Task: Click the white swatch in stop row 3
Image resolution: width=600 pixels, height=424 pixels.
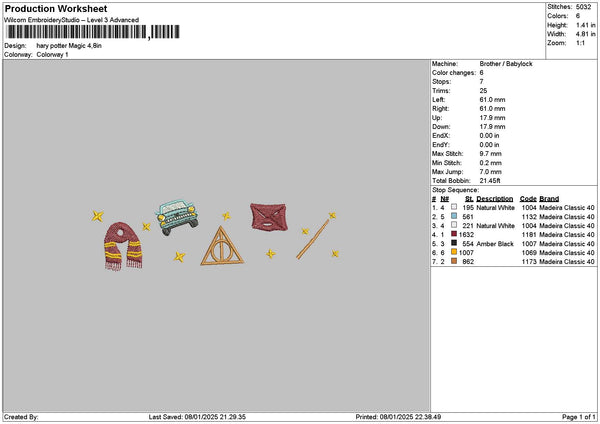Action: pyautogui.click(x=454, y=225)
